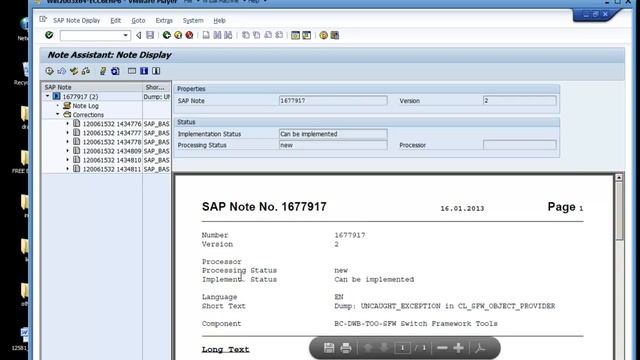Click the PDF previous page arrow
This screenshot has width=640, height=360.
click(x=368, y=348)
